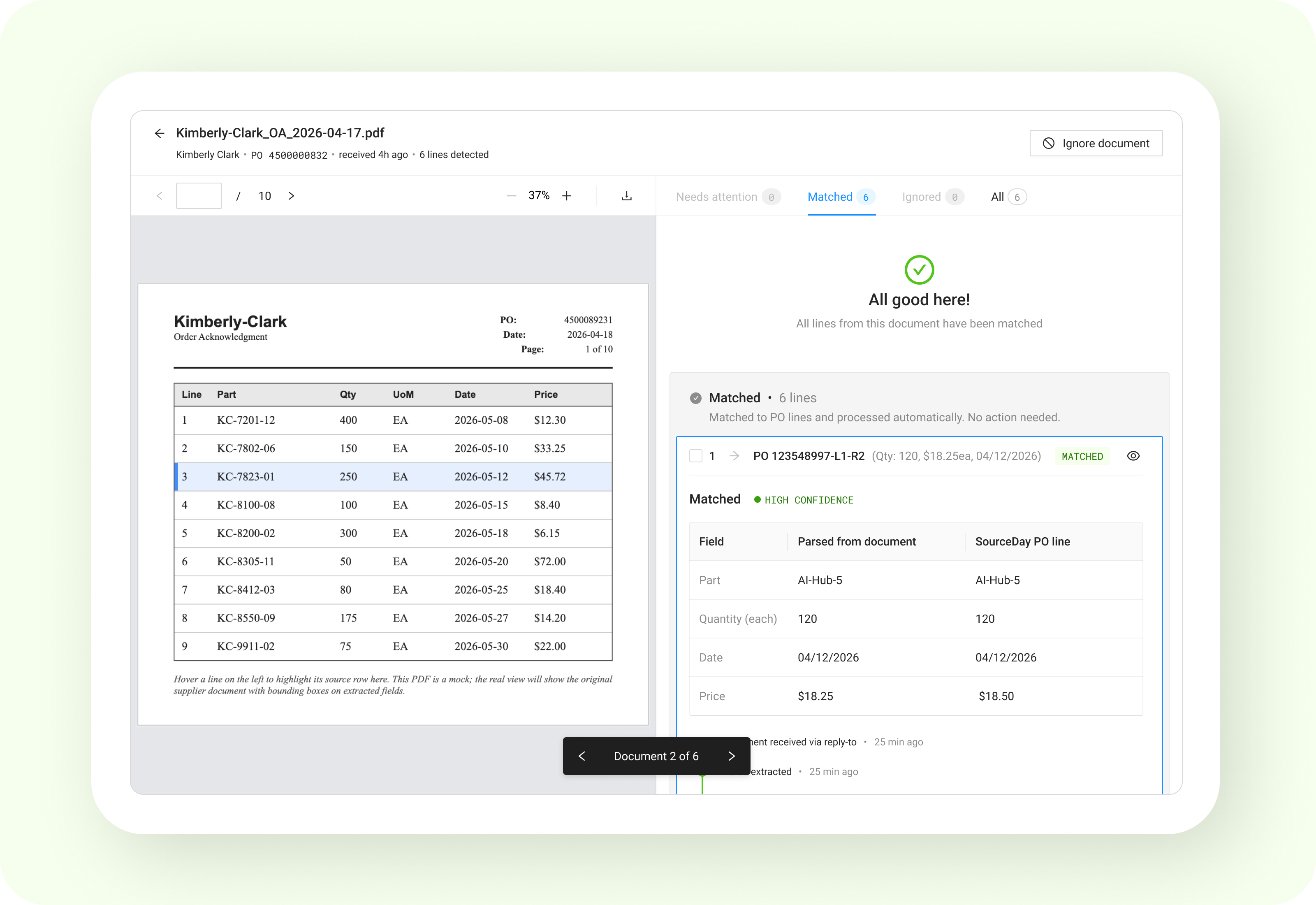Image resolution: width=1316 pixels, height=905 pixels.
Task: Click the MATCHED status badge
Action: pyautogui.click(x=1082, y=457)
